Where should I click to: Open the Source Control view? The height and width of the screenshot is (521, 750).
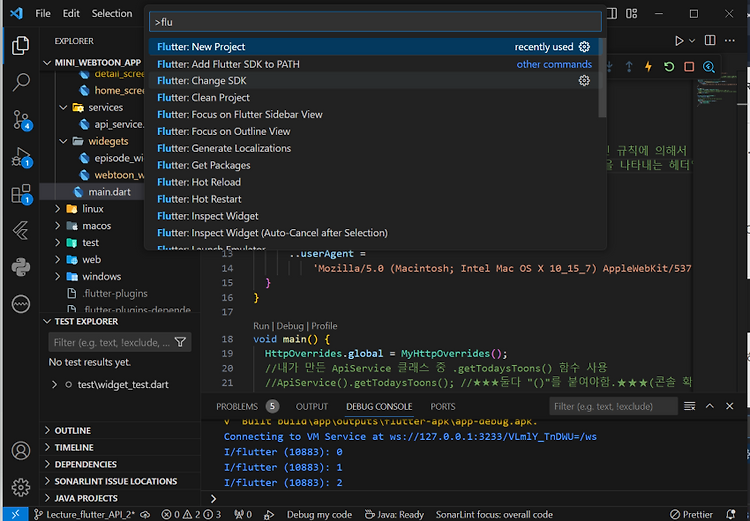point(22,120)
